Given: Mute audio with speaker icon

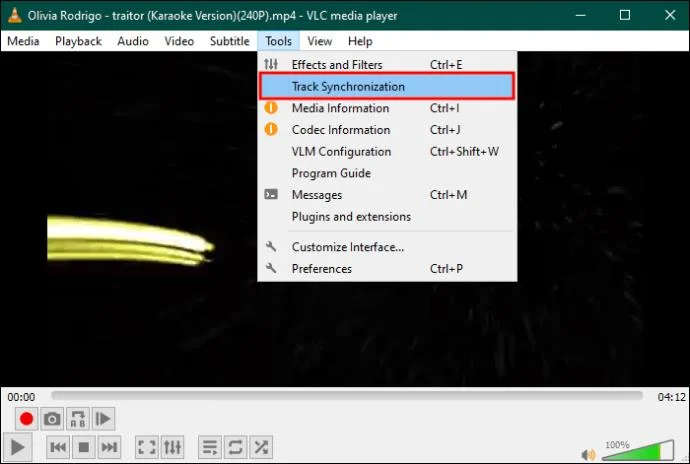Looking at the screenshot, I should [x=588, y=454].
